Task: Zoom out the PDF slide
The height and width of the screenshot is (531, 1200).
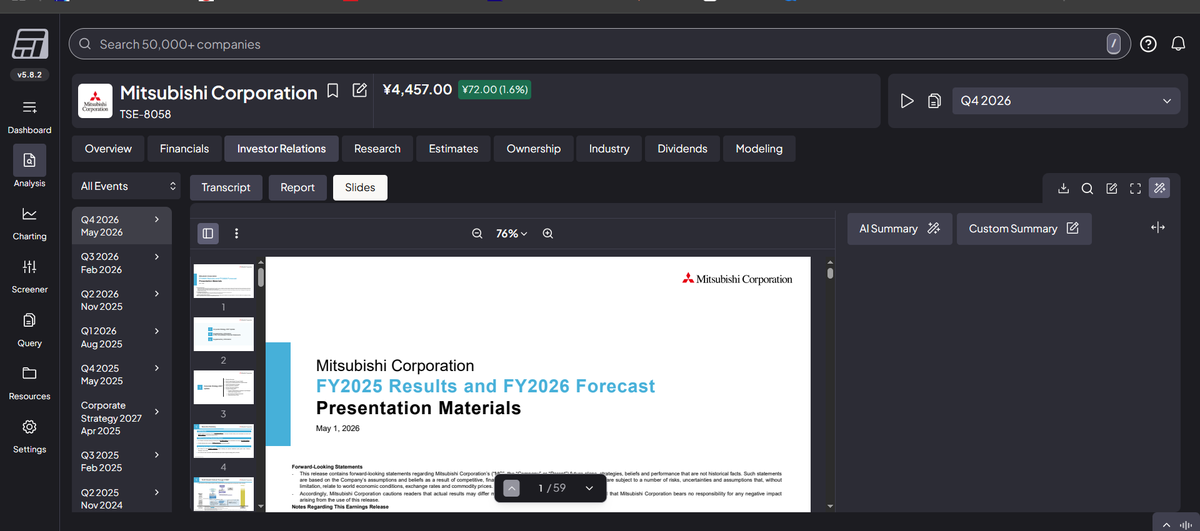Action: (x=477, y=233)
